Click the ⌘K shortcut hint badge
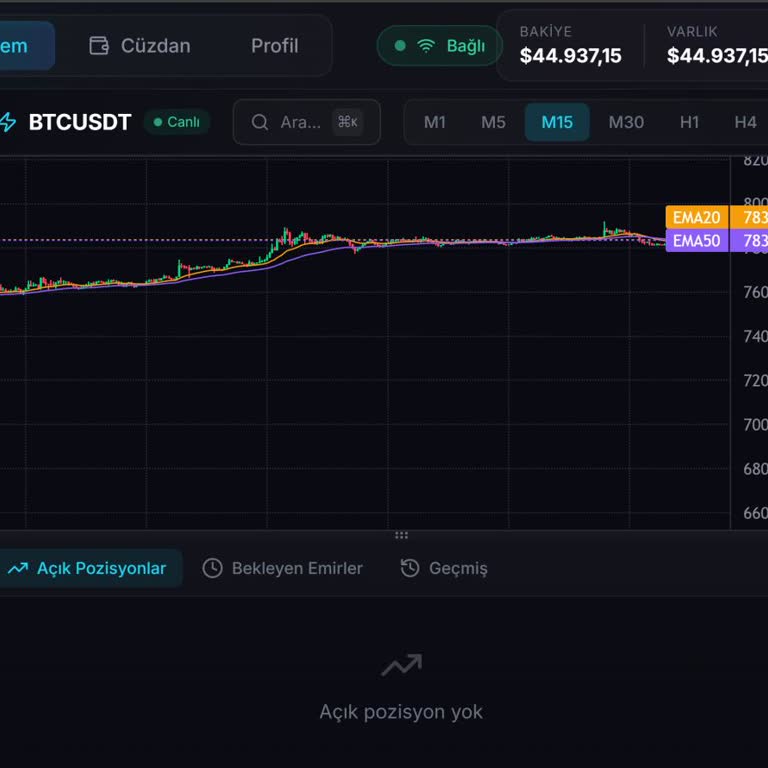The height and width of the screenshot is (768, 768). click(x=347, y=121)
